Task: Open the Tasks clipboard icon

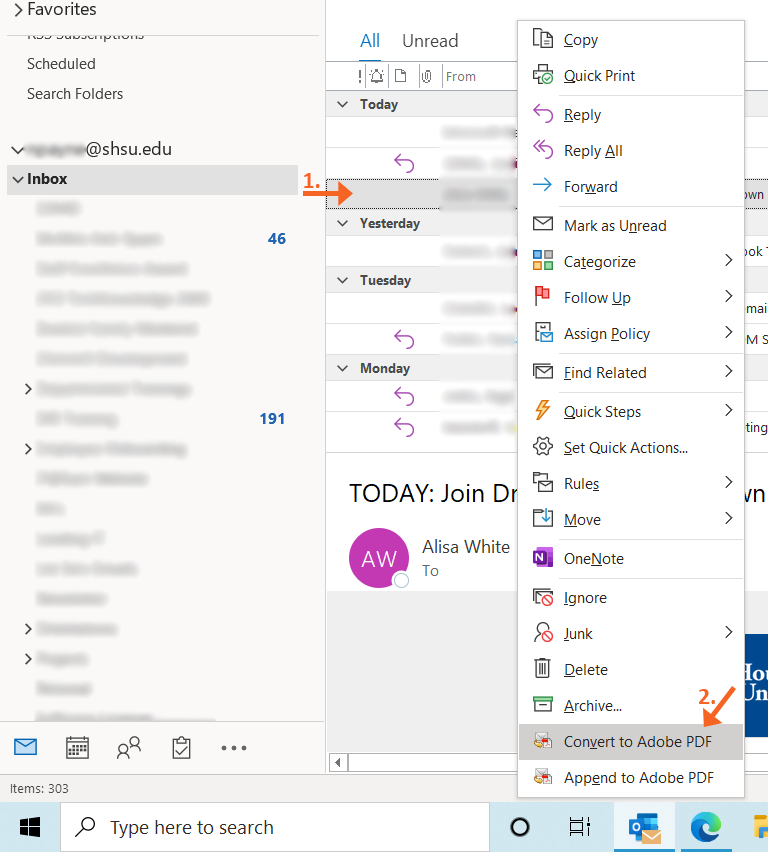Action: (181, 747)
